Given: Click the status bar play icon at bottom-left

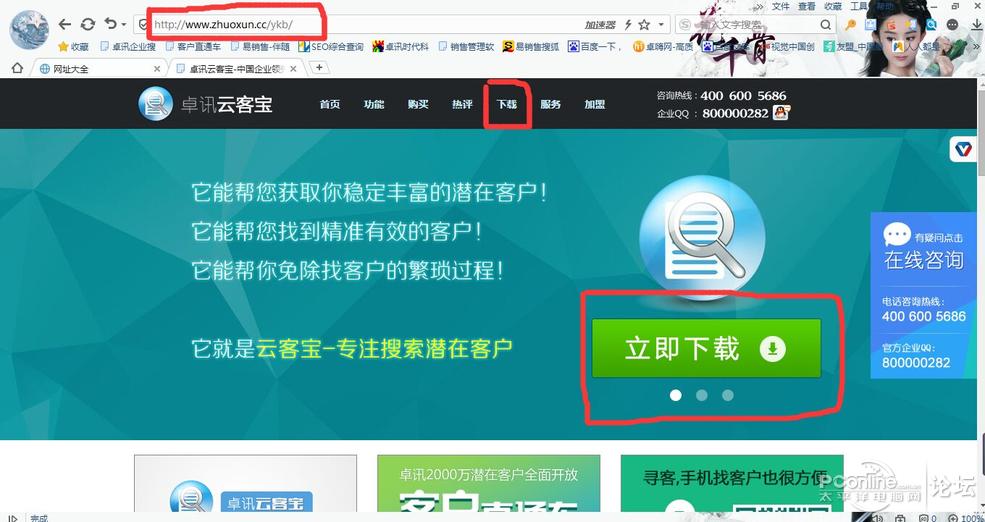Looking at the screenshot, I should pos(12,518).
